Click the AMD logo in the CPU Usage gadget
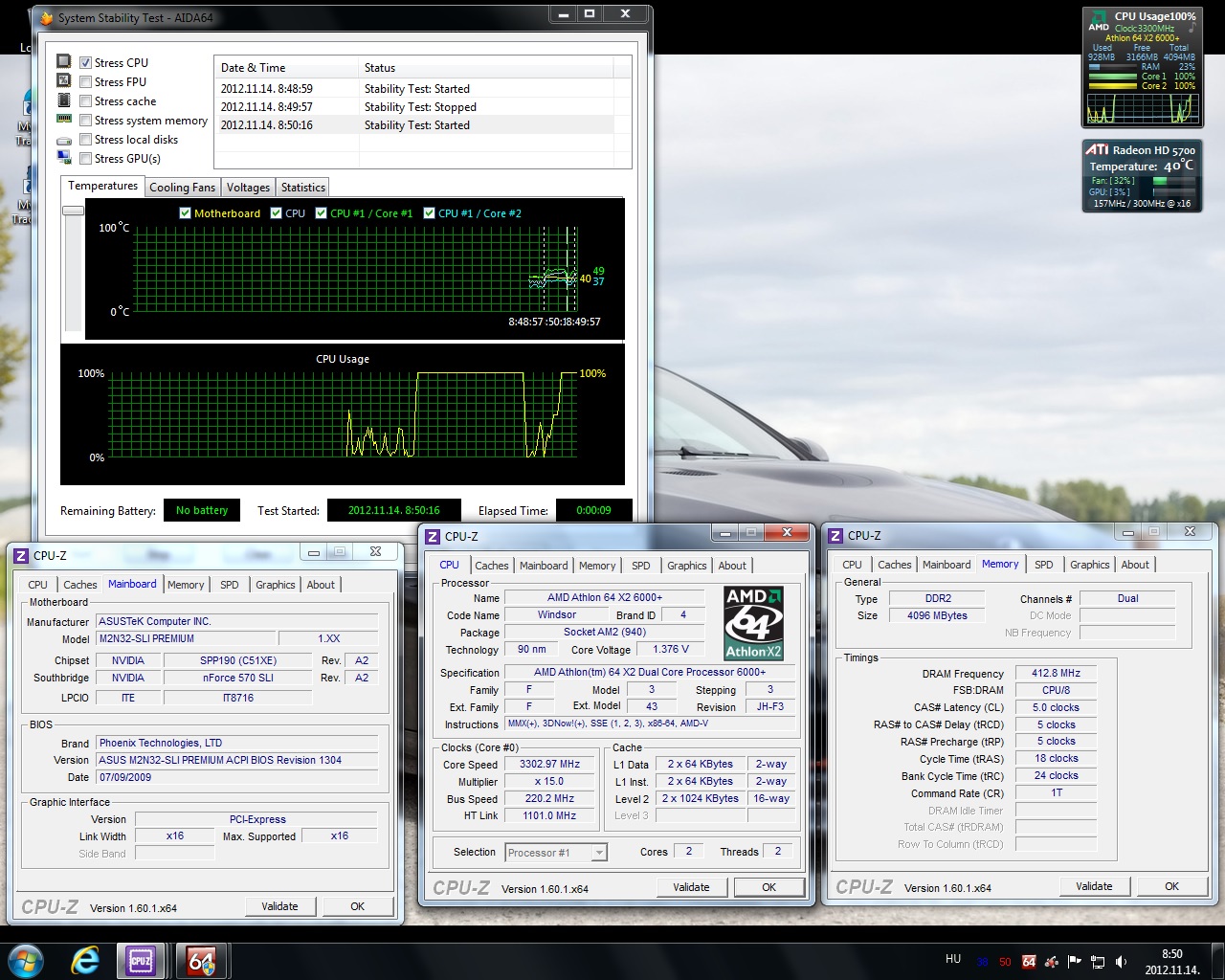Viewport: 1225px width, 980px height. tap(1099, 21)
